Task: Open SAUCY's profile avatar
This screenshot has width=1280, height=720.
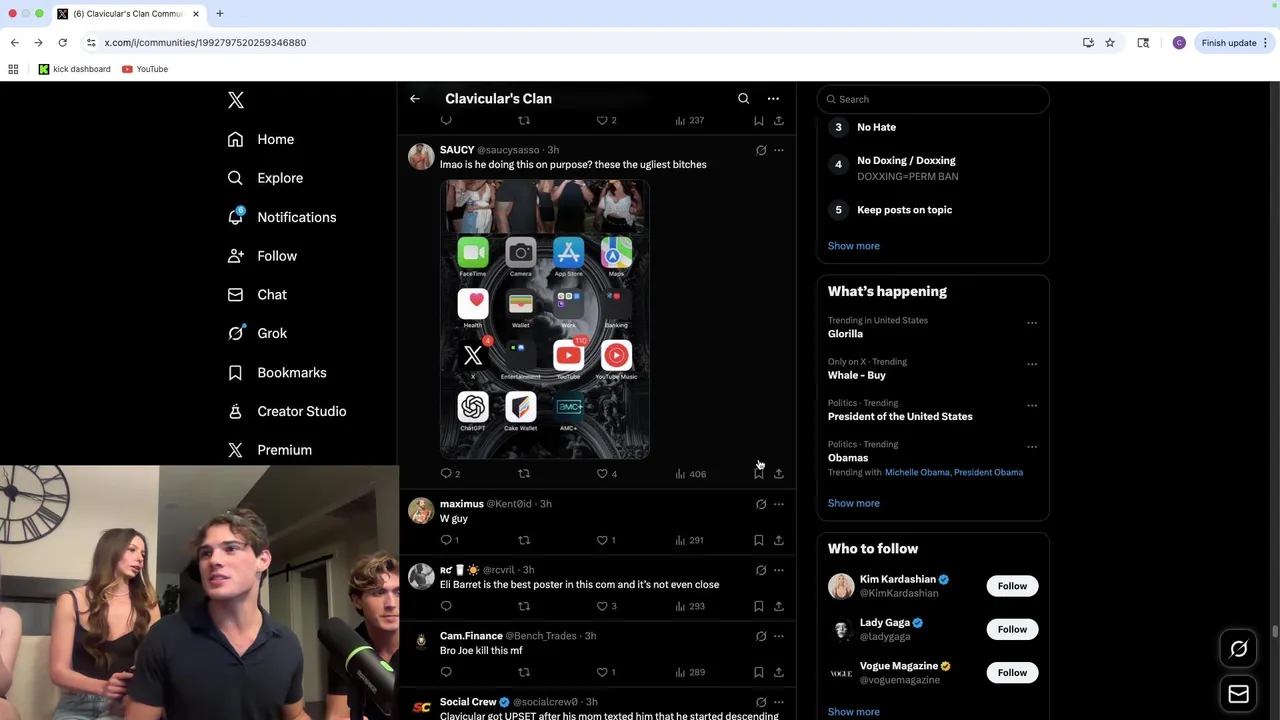Action: point(421,156)
